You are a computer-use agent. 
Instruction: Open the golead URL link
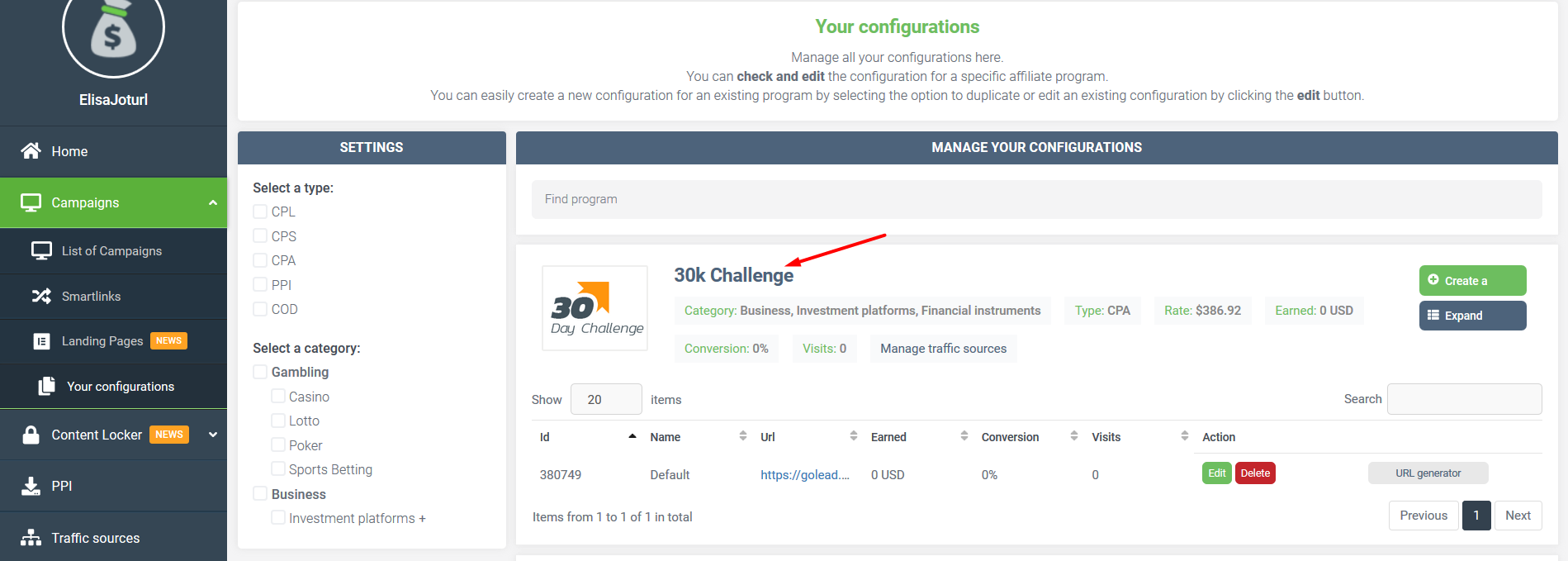click(804, 475)
